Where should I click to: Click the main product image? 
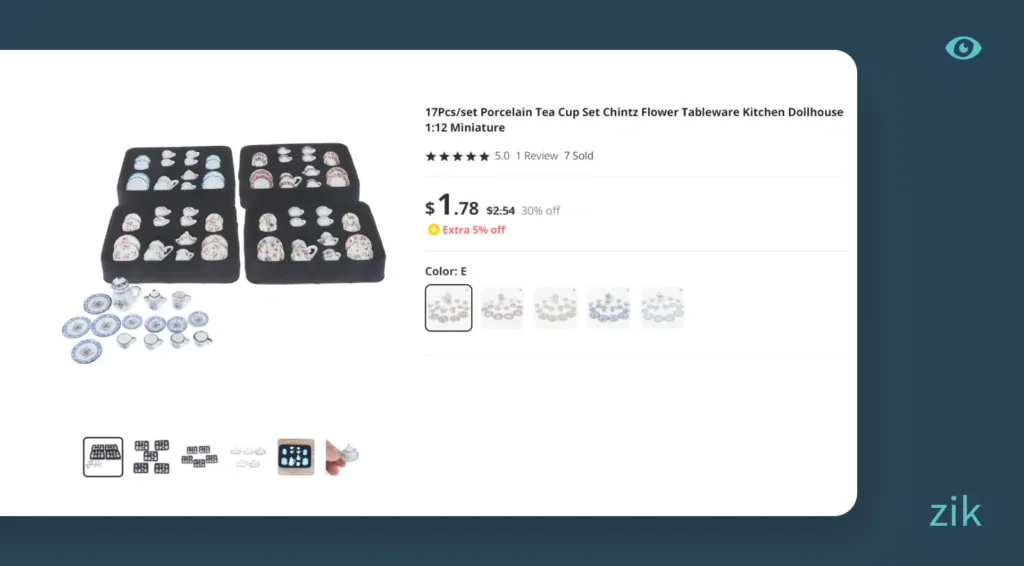pos(223,253)
